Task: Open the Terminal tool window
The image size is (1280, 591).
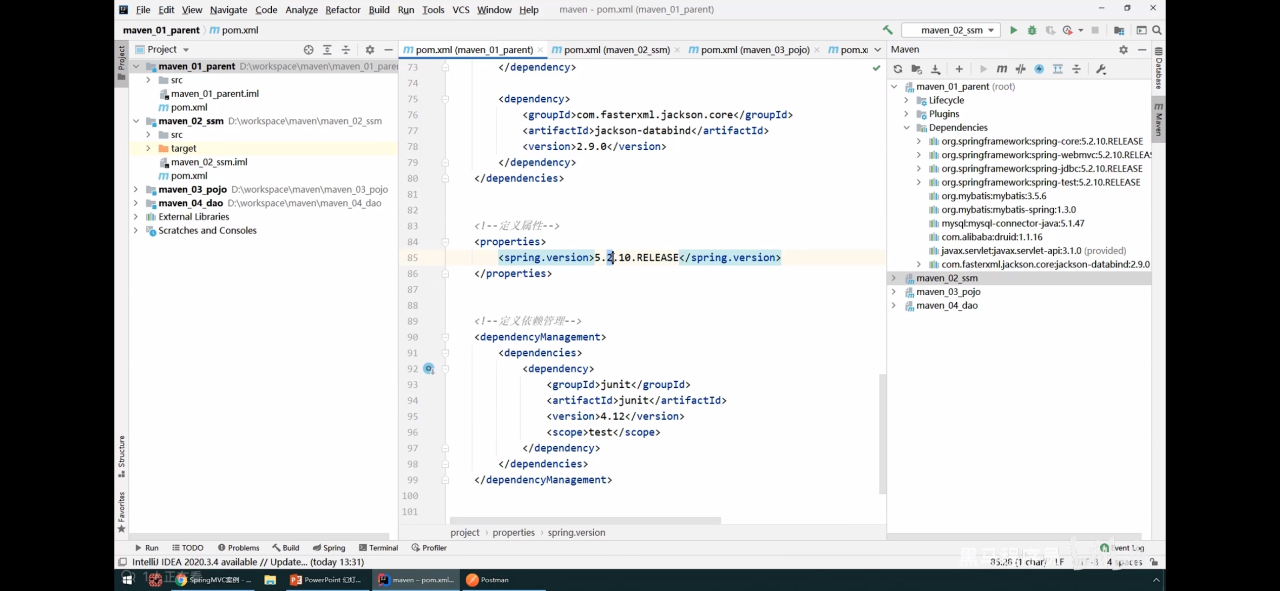Action: click(x=377, y=548)
